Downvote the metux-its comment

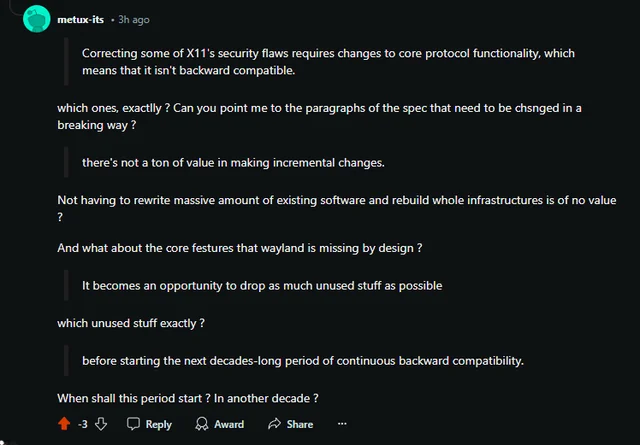click(101, 424)
